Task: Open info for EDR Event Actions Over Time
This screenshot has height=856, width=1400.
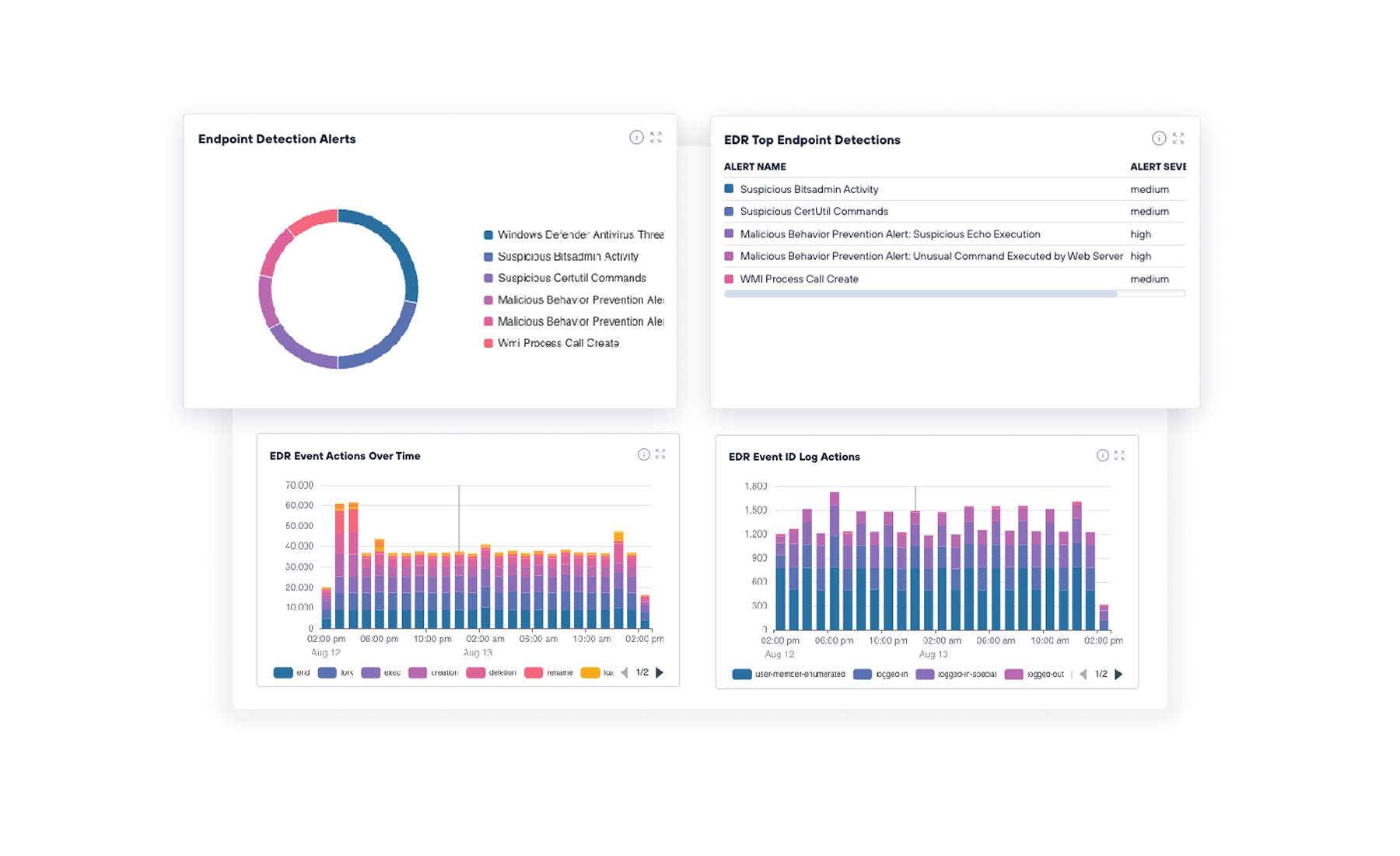Action: (x=644, y=454)
